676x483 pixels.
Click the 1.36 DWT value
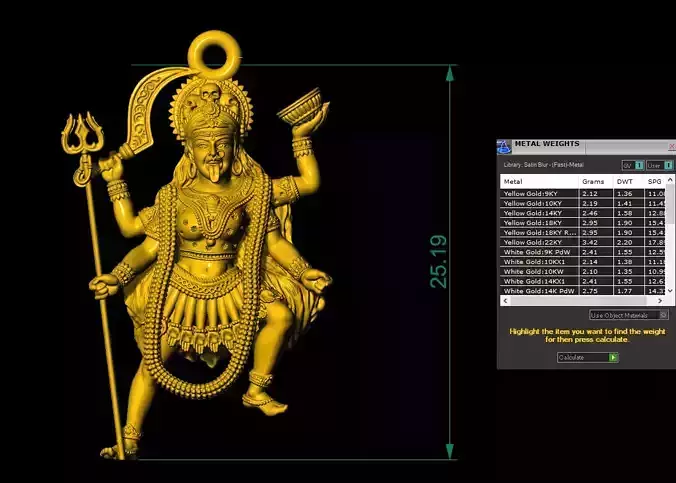(x=625, y=194)
